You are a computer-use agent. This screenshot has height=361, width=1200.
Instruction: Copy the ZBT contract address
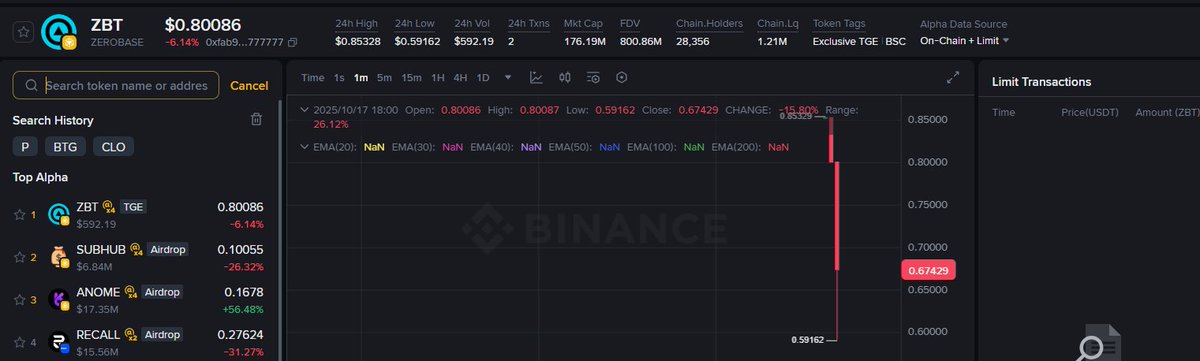(x=292, y=42)
